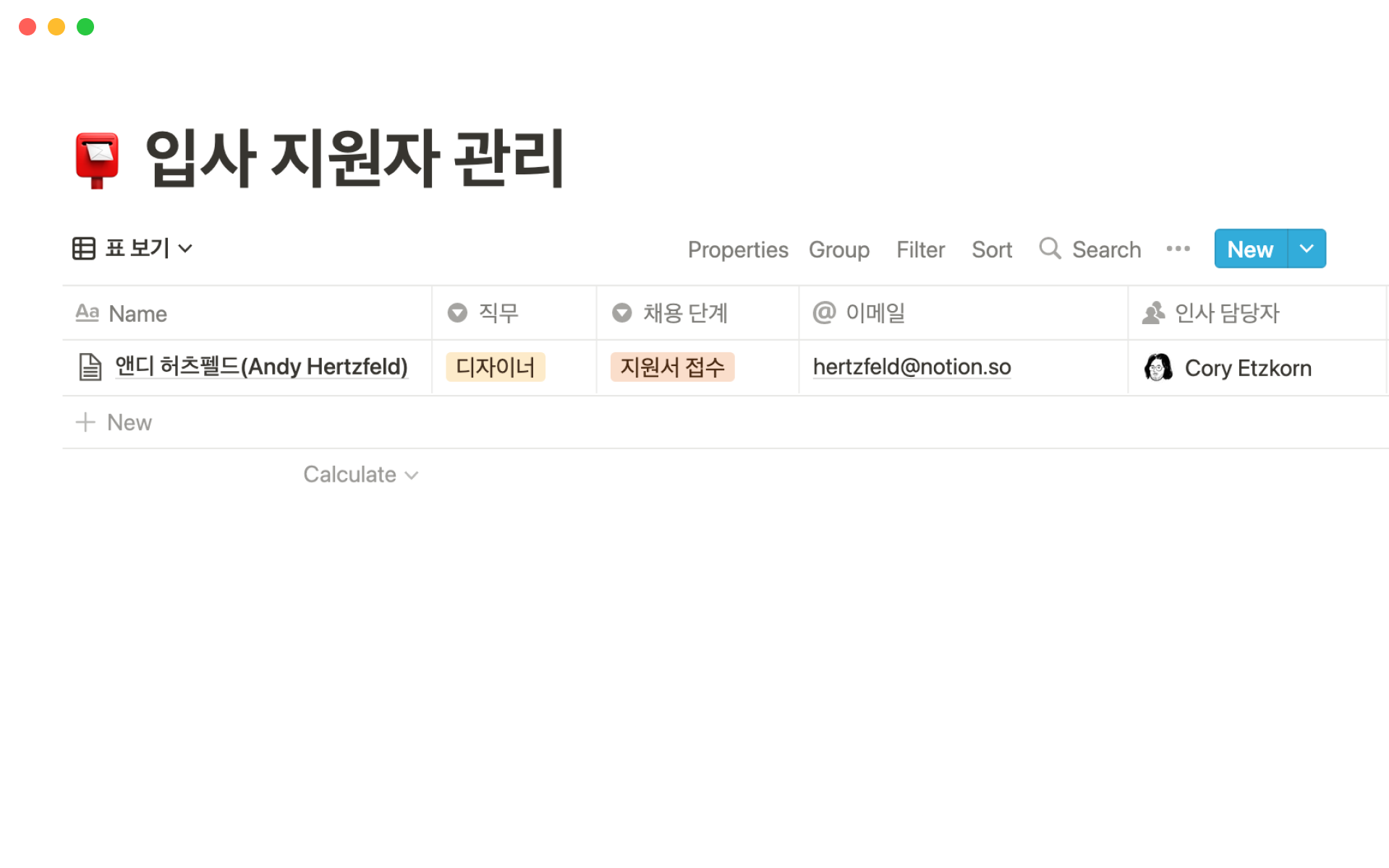
Task: Open the Properties menu
Action: (737, 250)
